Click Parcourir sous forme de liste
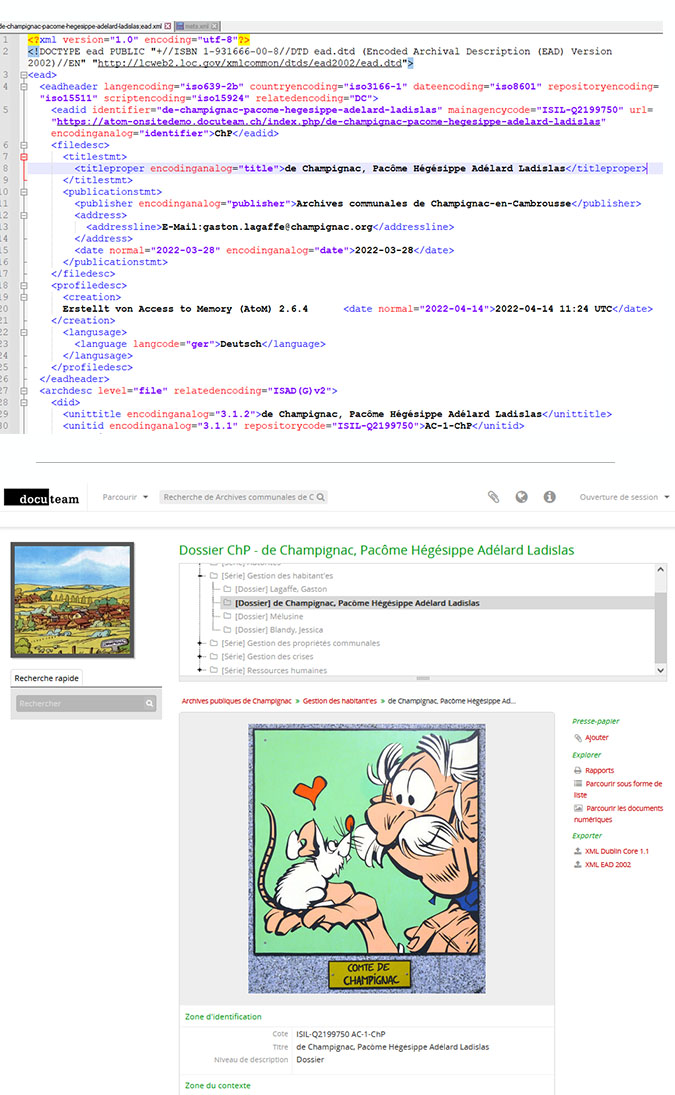Image resolution: width=675 pixels, height=1095 pixels. [618, 789]
